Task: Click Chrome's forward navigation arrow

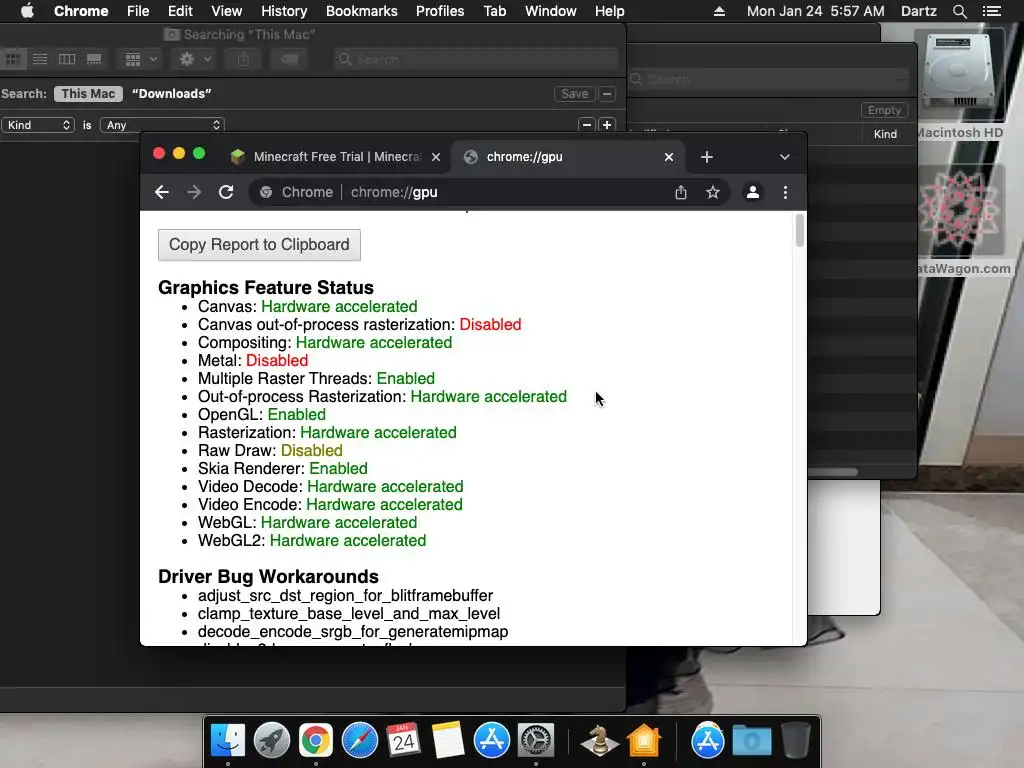Action: [x=194, y=192]
